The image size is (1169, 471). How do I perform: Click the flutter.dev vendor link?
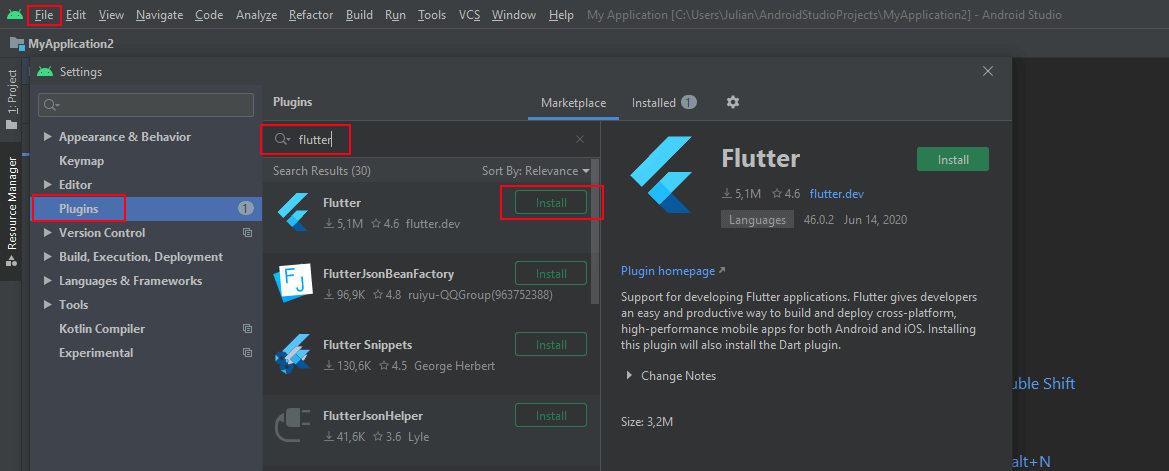click(x=836, y=194)
